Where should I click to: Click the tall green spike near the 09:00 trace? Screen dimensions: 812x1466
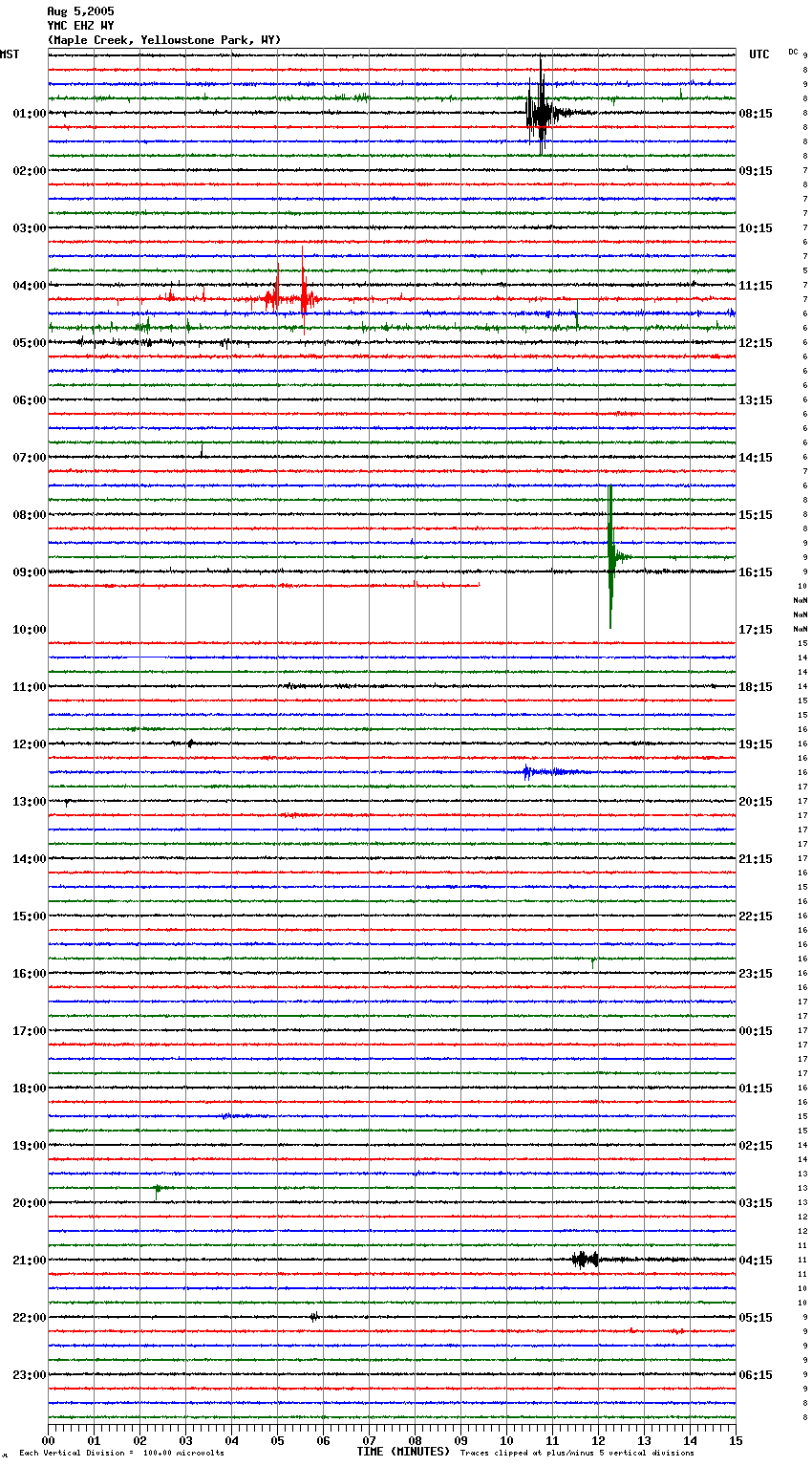coord(611,556)
